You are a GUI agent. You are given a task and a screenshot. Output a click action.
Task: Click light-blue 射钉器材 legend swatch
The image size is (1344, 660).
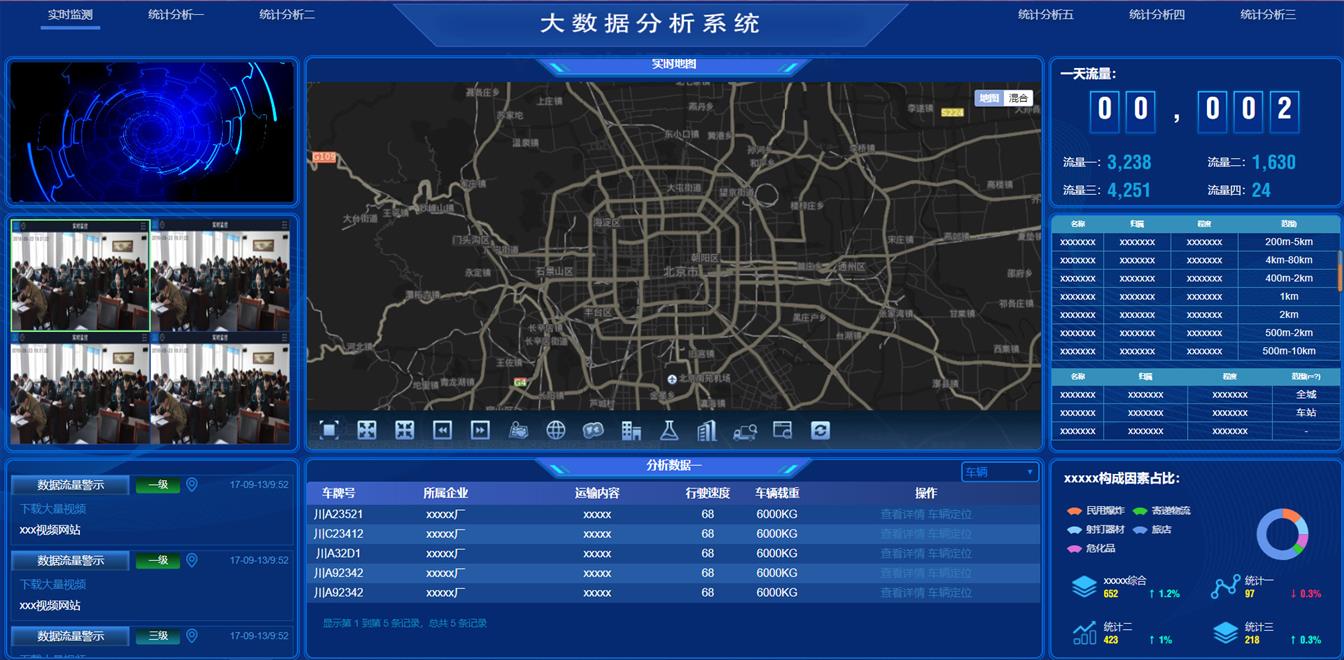click(1075, 530)
